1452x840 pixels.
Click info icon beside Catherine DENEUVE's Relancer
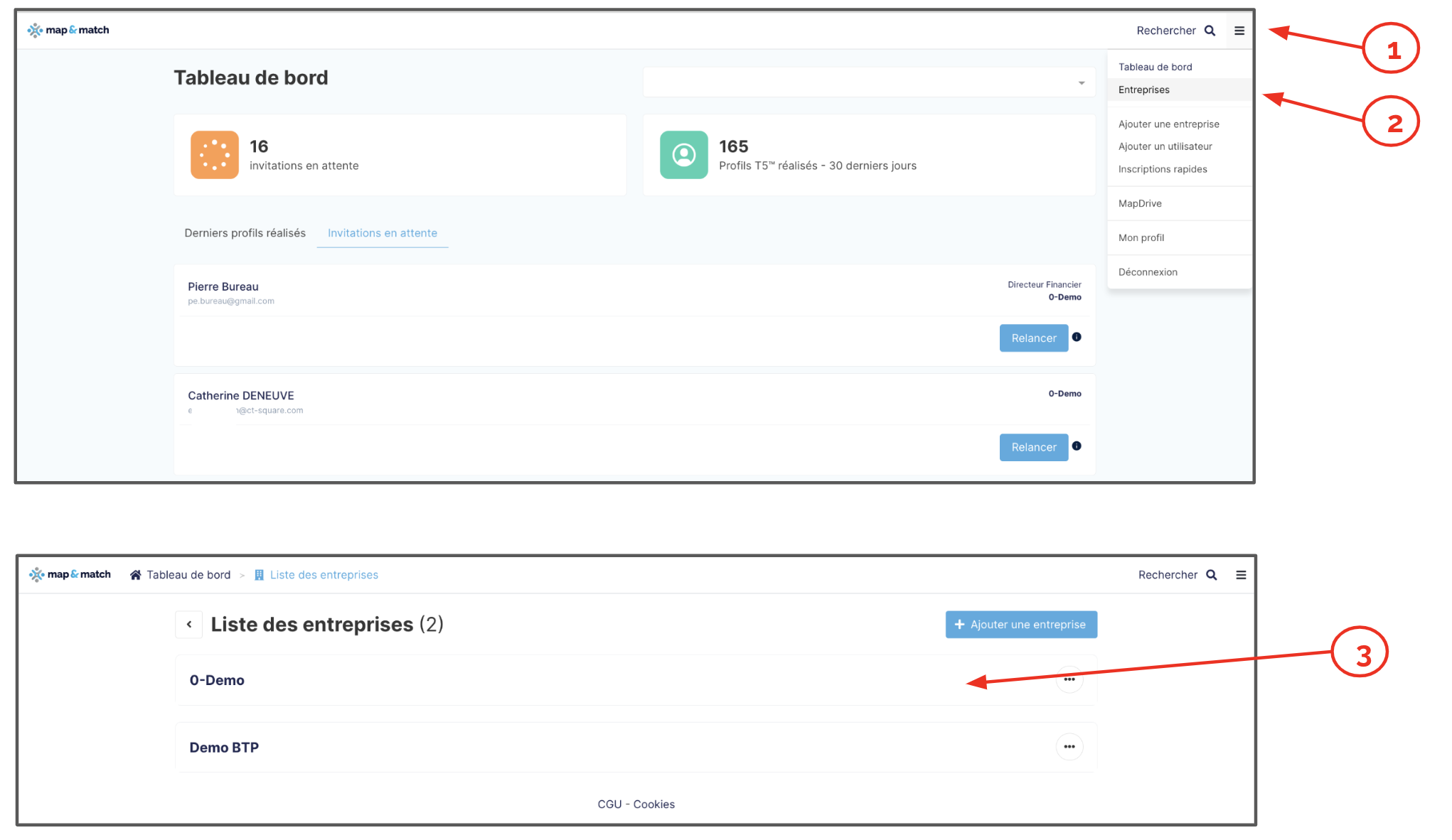tap(1077, 446)
